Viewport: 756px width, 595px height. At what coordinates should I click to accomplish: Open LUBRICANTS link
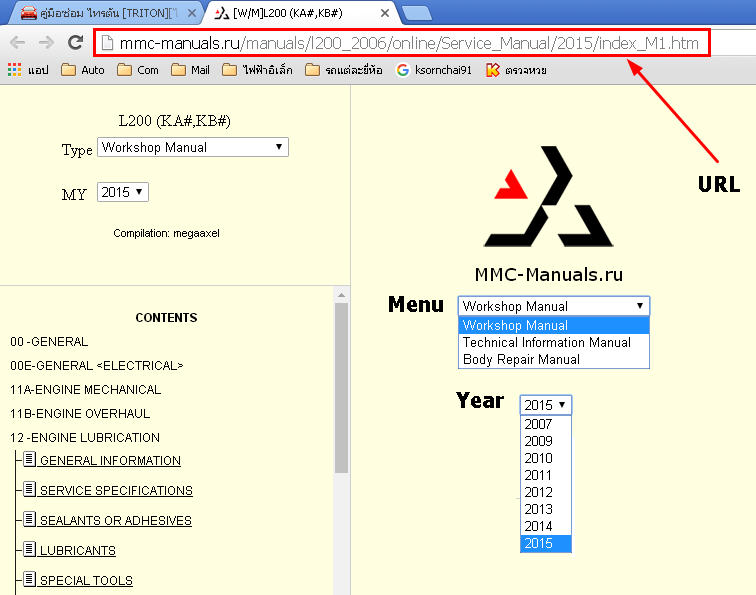coord(78,551)
